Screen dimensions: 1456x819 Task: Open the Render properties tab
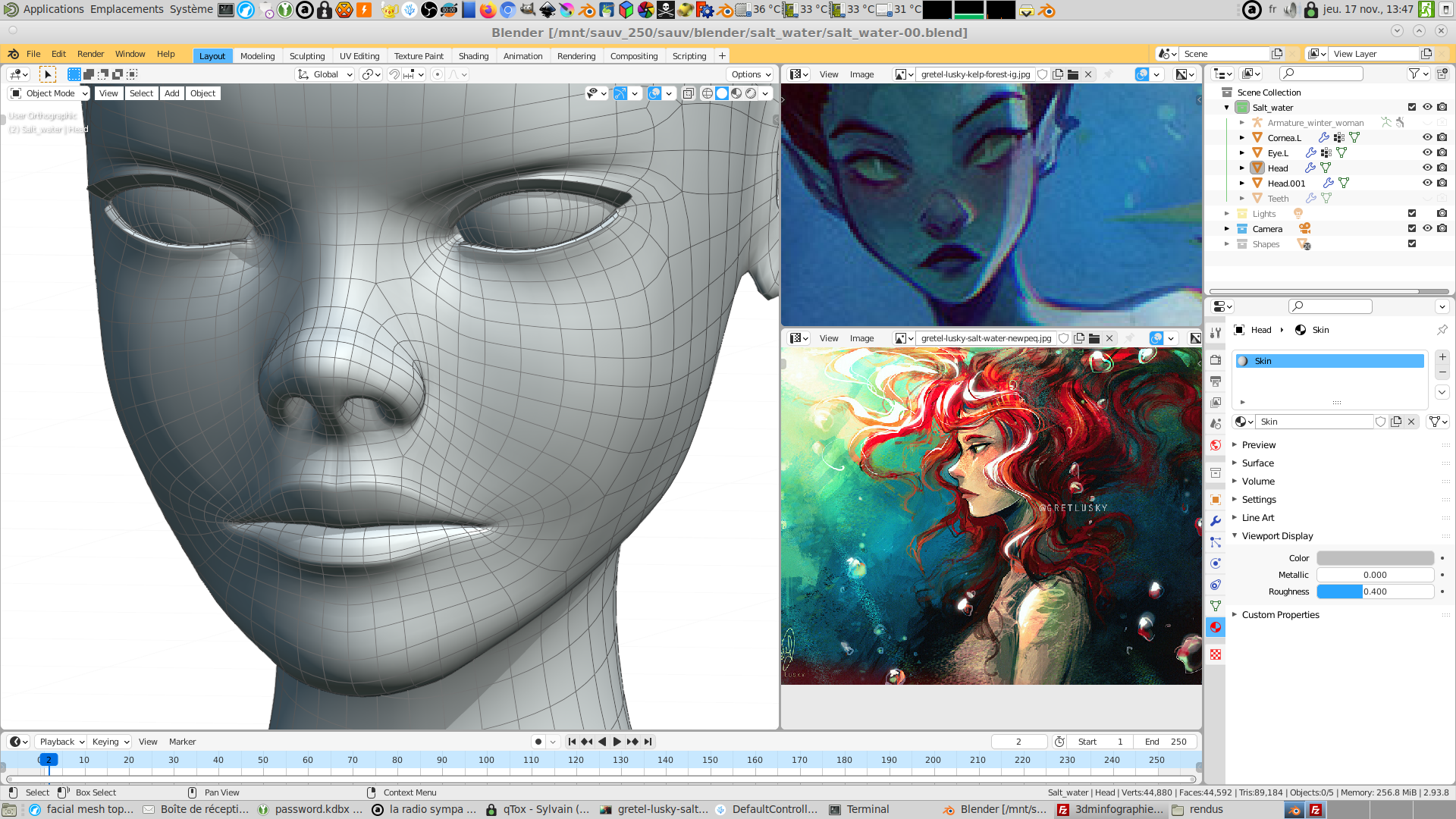tap(1216, 360)
